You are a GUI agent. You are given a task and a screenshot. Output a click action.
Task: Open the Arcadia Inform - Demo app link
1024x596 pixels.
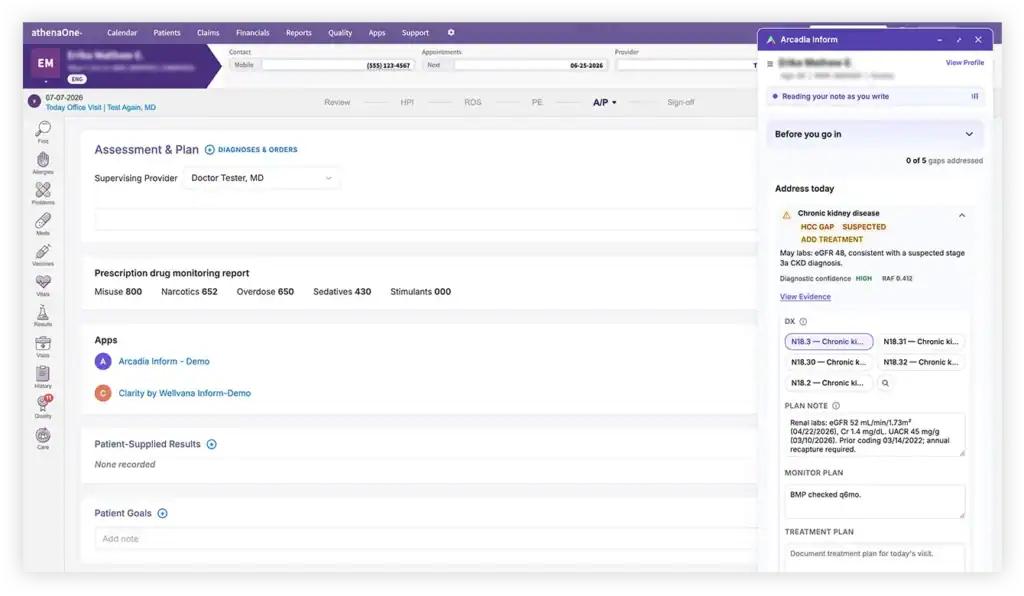pyautogui.click(x=164, y=362)
